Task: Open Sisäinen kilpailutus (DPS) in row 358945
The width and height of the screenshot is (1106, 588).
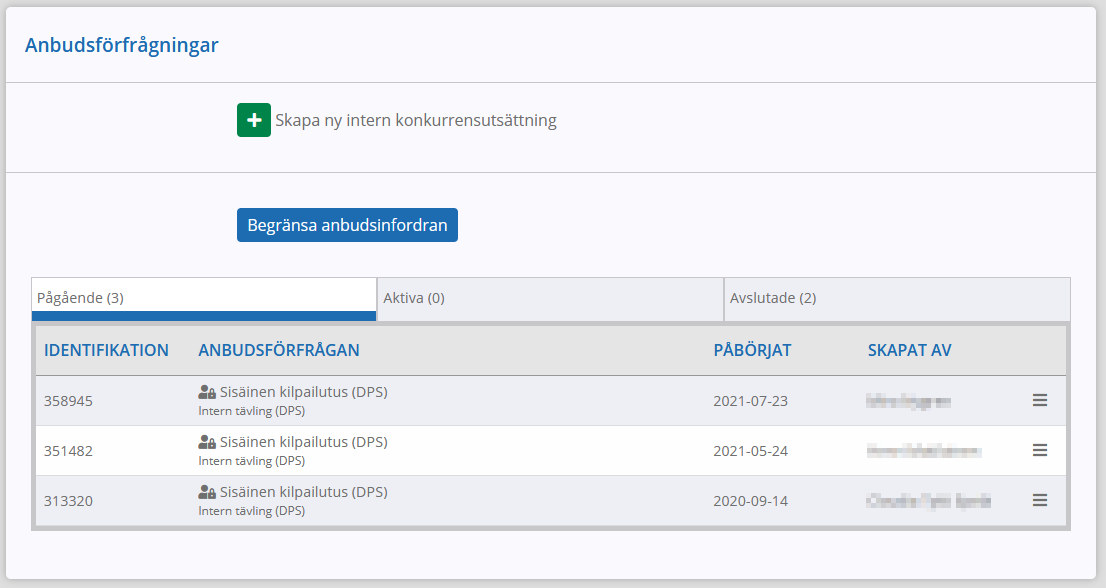Action: click(303, 392)
